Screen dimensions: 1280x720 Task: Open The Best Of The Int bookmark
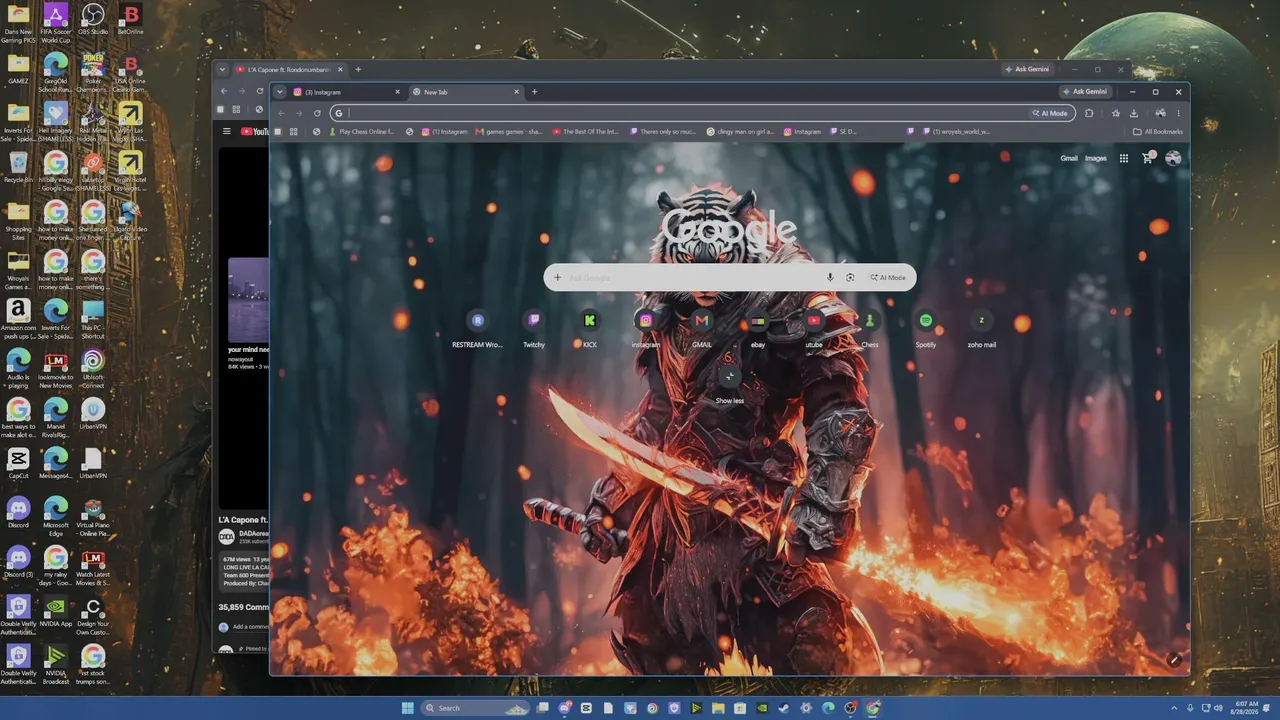(x=586, y=131)
